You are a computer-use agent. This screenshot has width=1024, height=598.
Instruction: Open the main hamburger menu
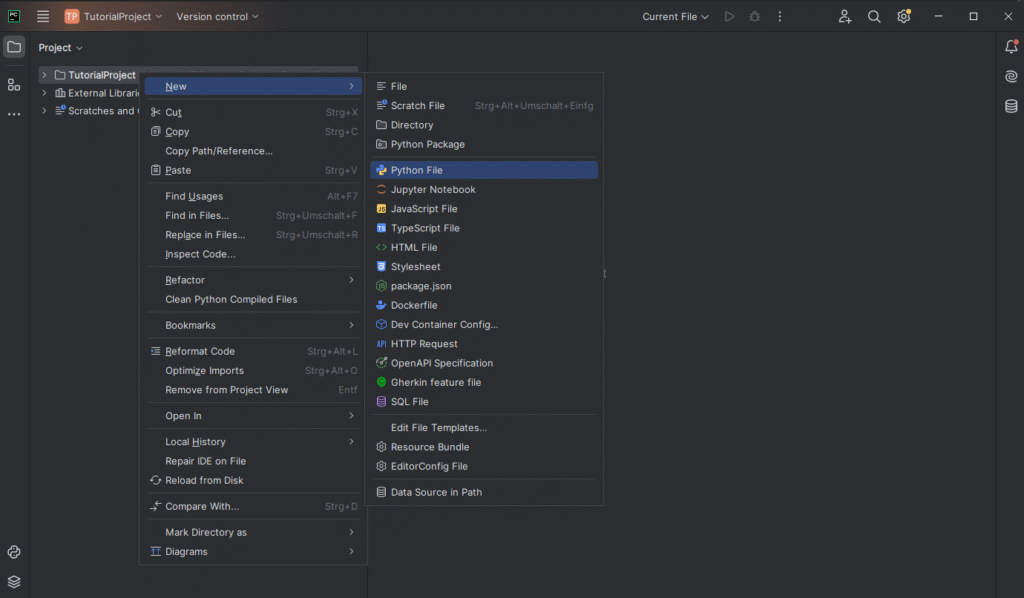[x=42, y=16]
